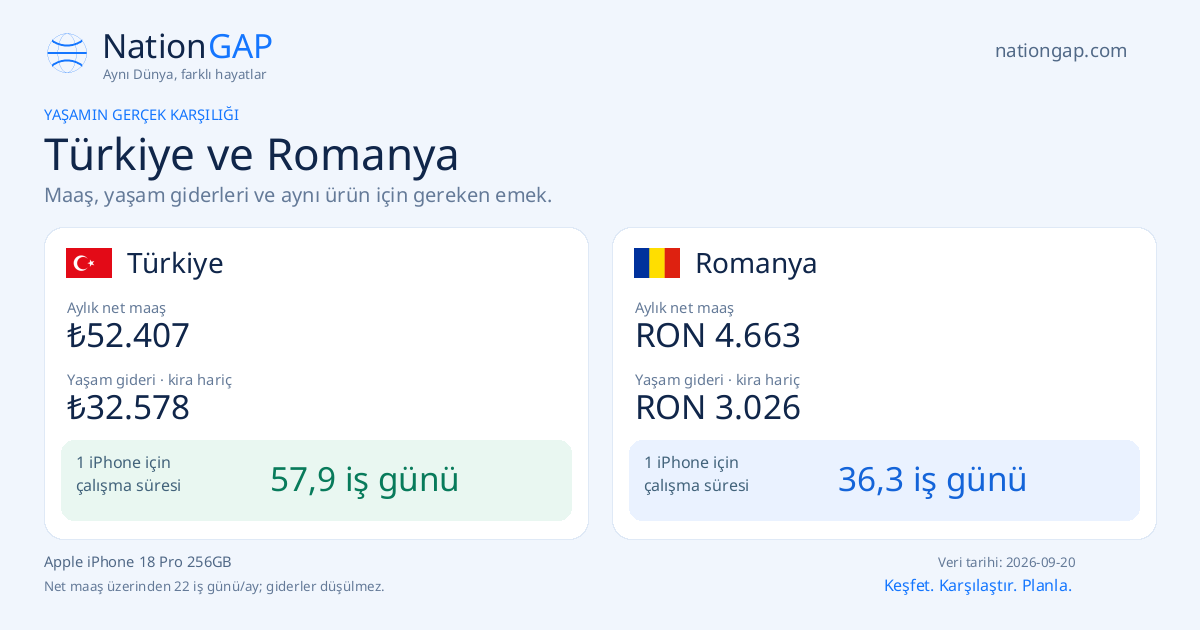Click the '57,9 iş günü' value
This screenshot has width=1200, height=630.
(x=365, y=480)
